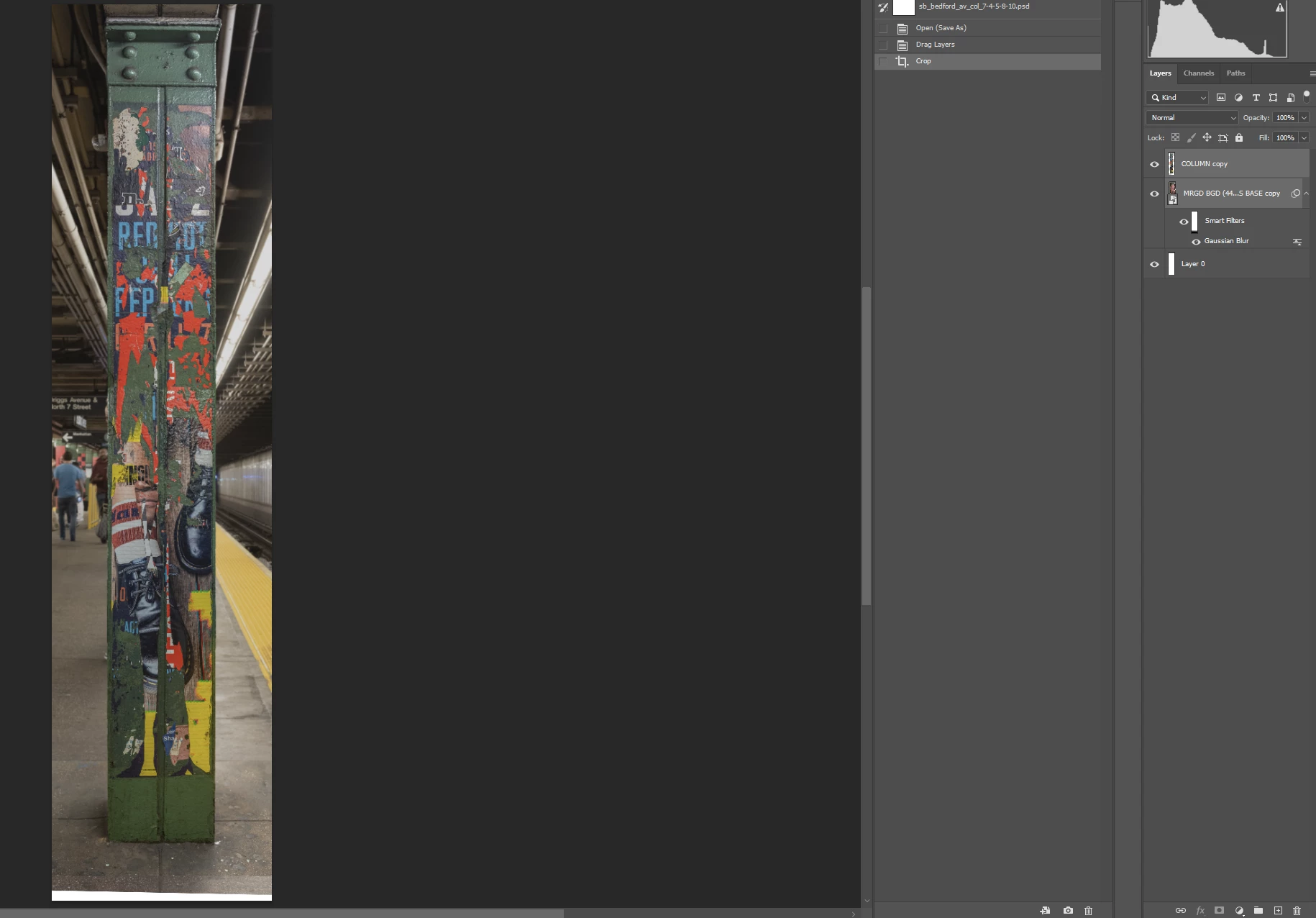Select the Gaussian Blur filter entry
Image resolution: width=1316 pixels, height=918 pixels.
point(1227,241)
